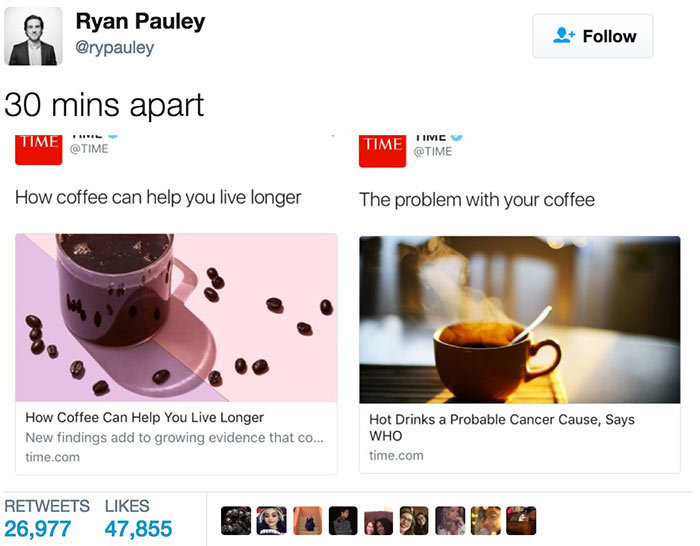Screen dimensions: 700x546
Task: Open the steaming coffee cup article image
Action: 520,320
